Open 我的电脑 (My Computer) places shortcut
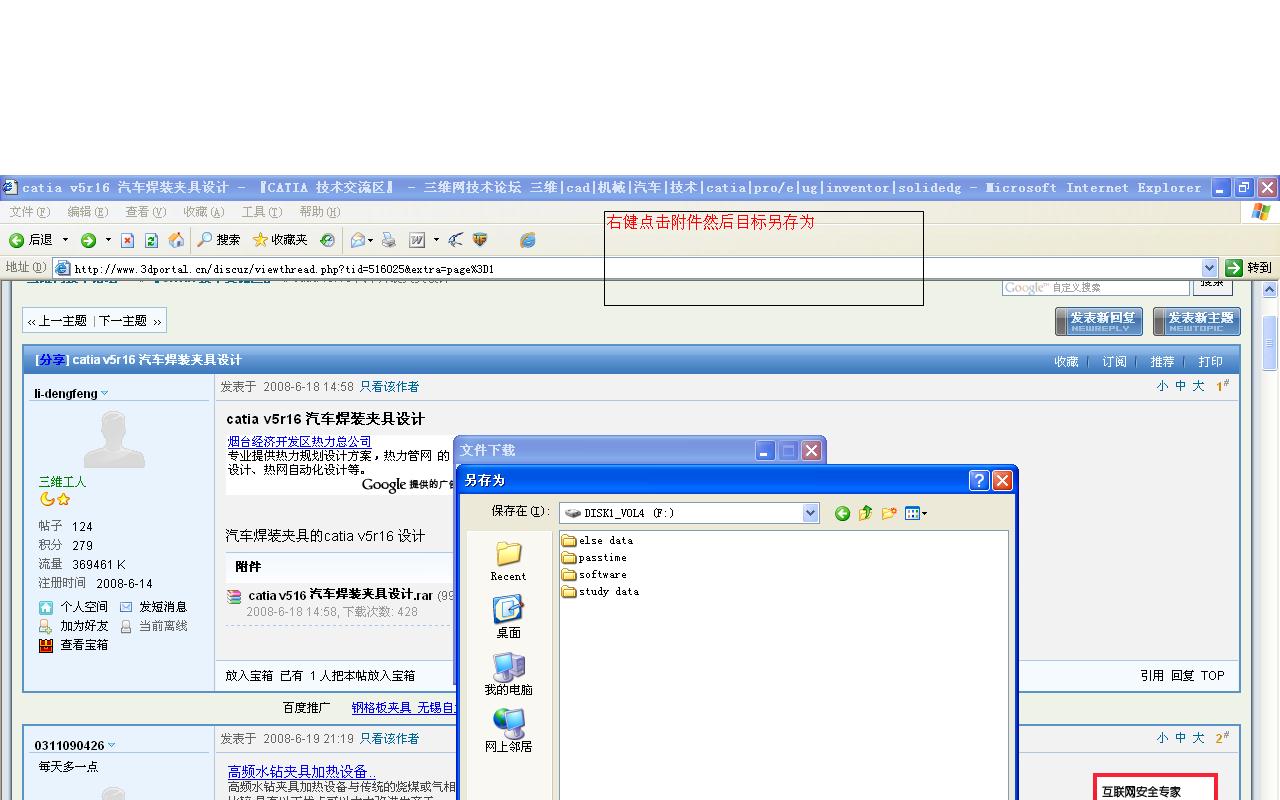 pyautogui.click(x=508, y=674)
